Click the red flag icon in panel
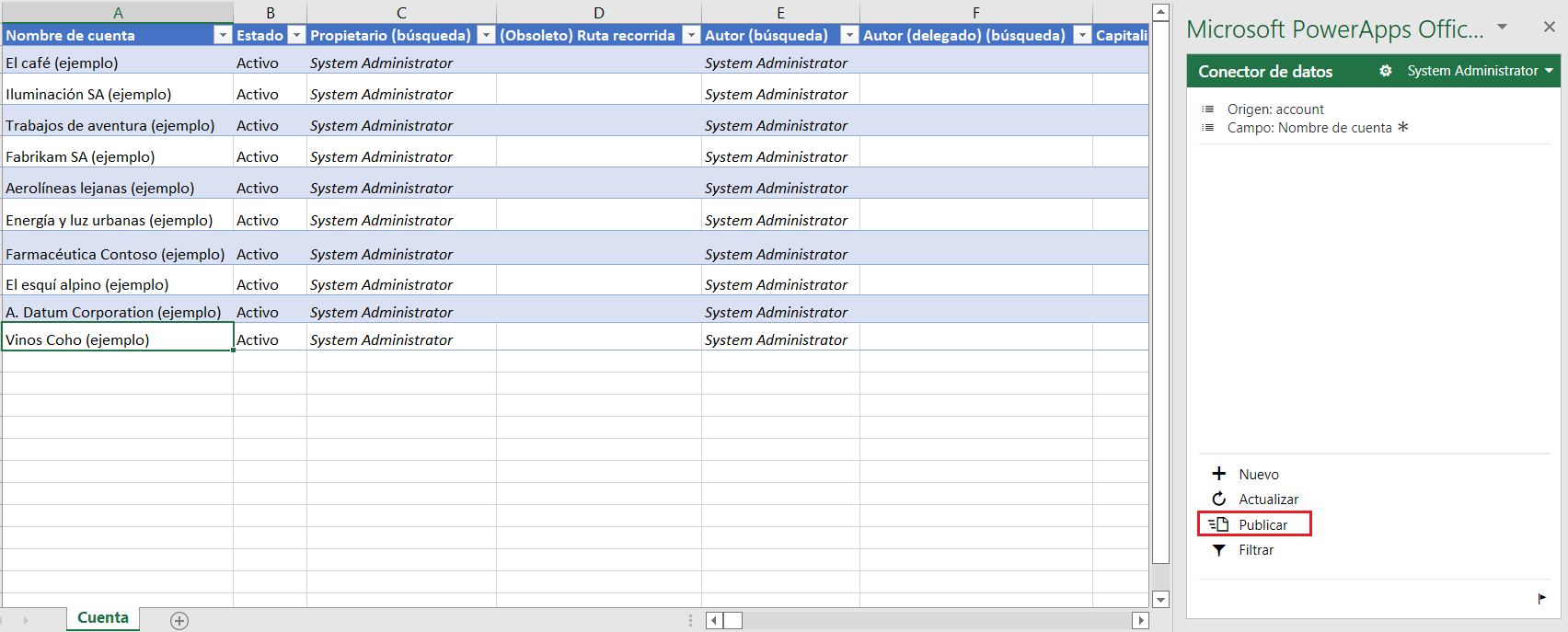1568x632 pixels. (x=1541, y=598)
